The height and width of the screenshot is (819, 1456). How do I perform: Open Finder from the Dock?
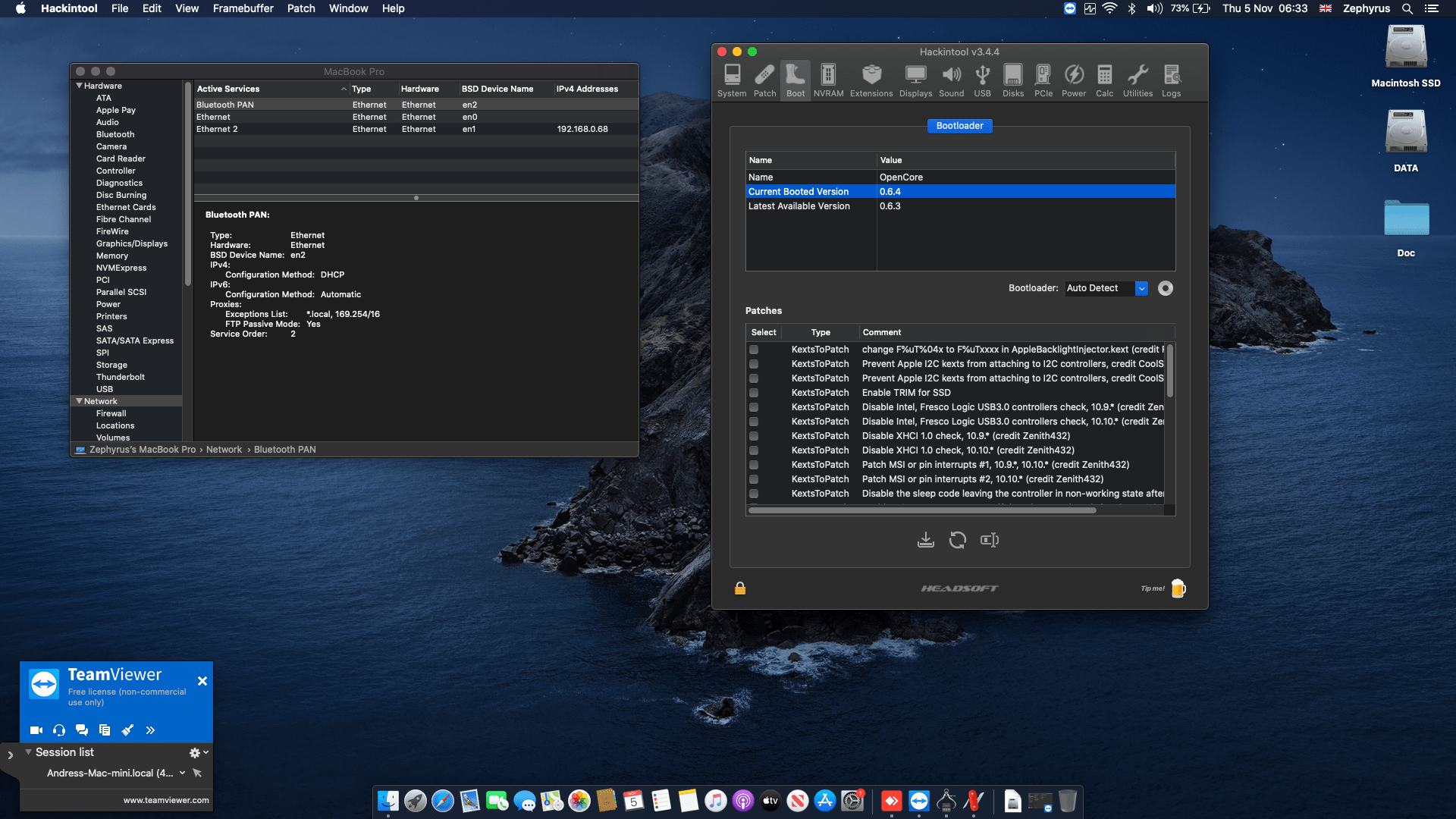[388, 801]
